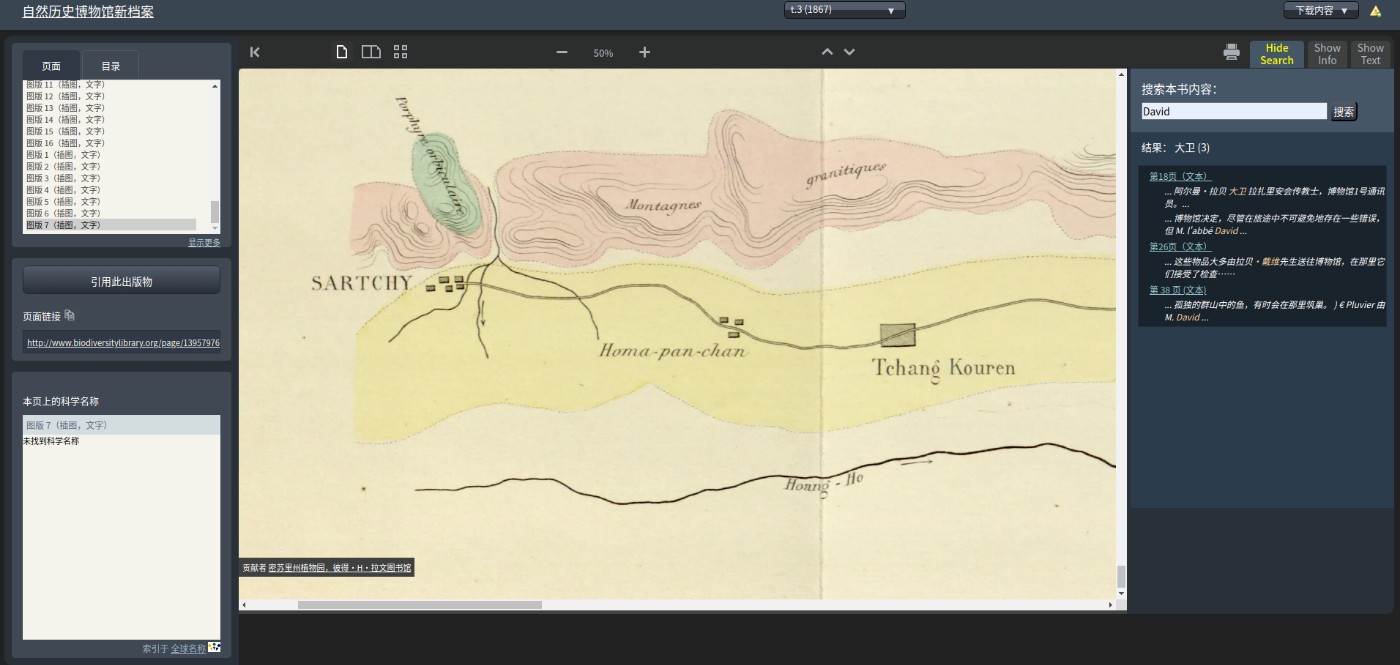Zoom in with the plus icon
Screen dimensions: 1400x665
pyautogui.click(x=645, y=52)
